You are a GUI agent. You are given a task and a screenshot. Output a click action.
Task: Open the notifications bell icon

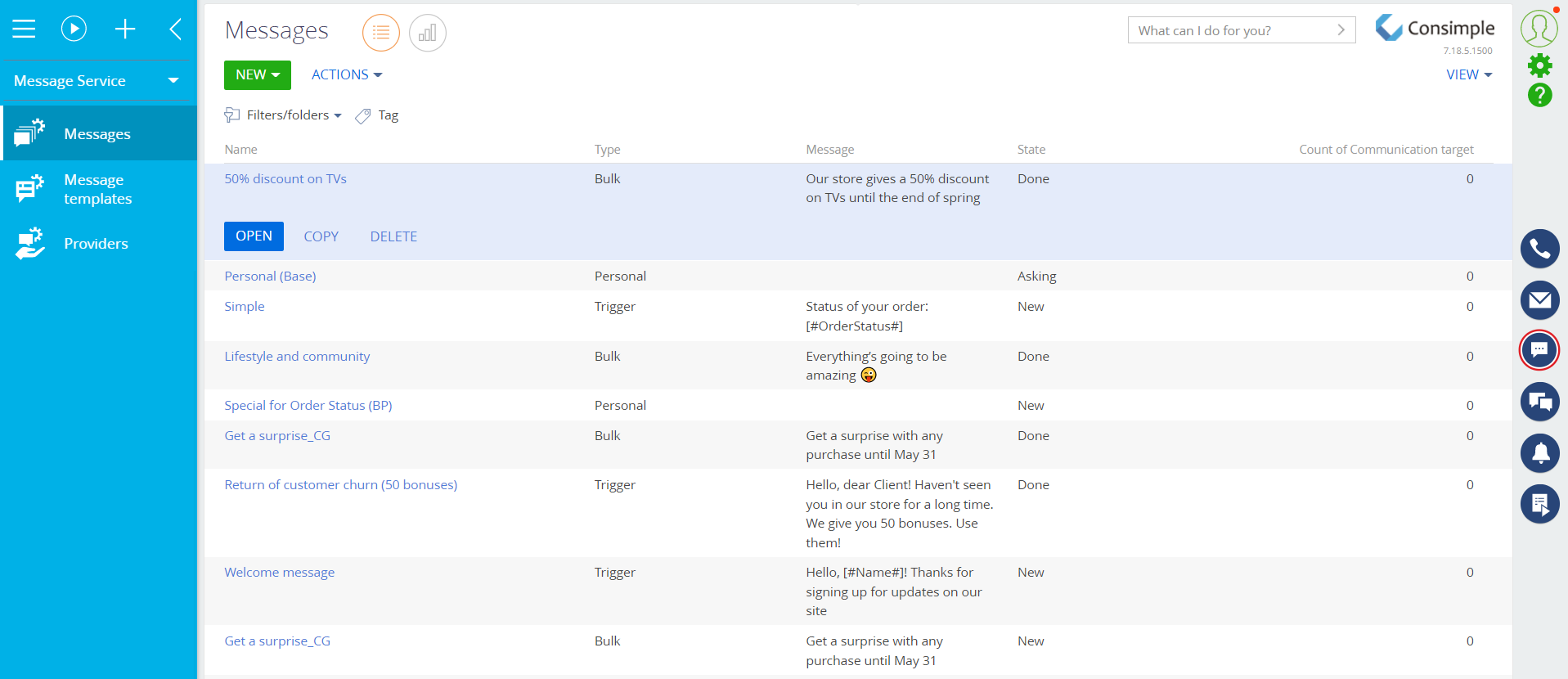[x=1539, y=452]
